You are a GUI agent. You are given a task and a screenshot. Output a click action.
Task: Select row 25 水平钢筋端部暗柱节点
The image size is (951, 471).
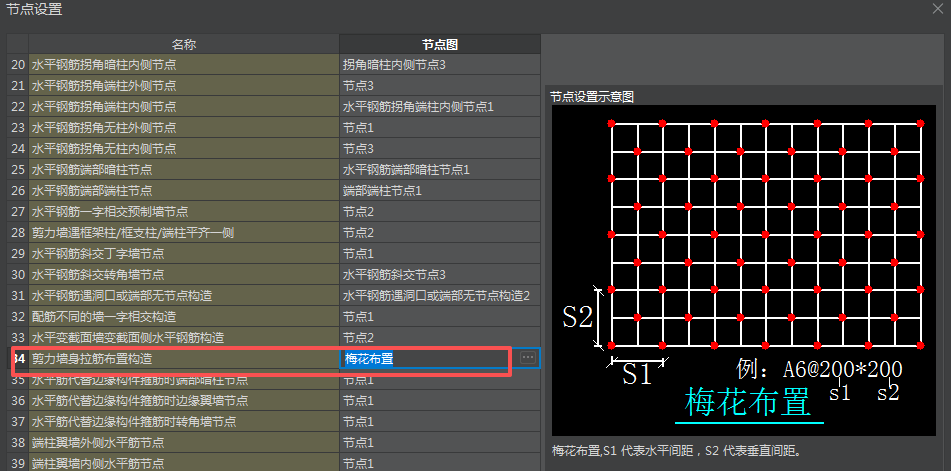[184, 170]
